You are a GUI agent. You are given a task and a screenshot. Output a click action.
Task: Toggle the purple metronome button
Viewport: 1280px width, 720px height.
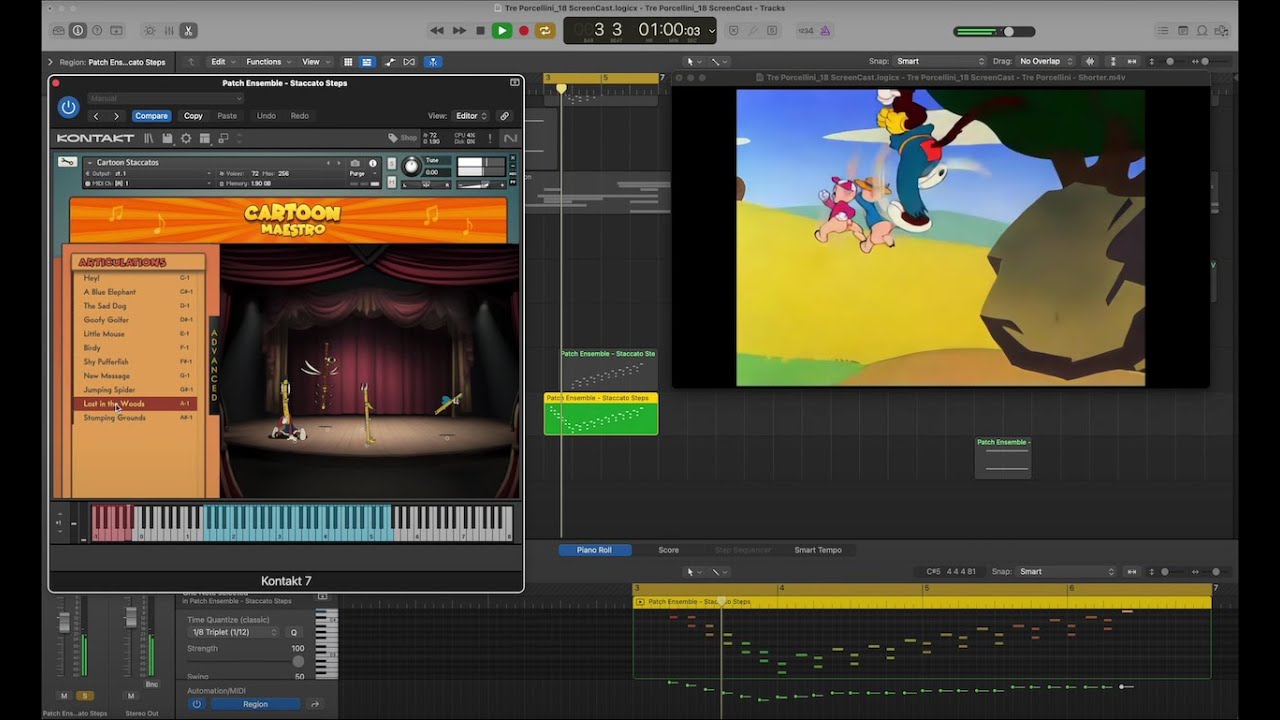point(826,31)
